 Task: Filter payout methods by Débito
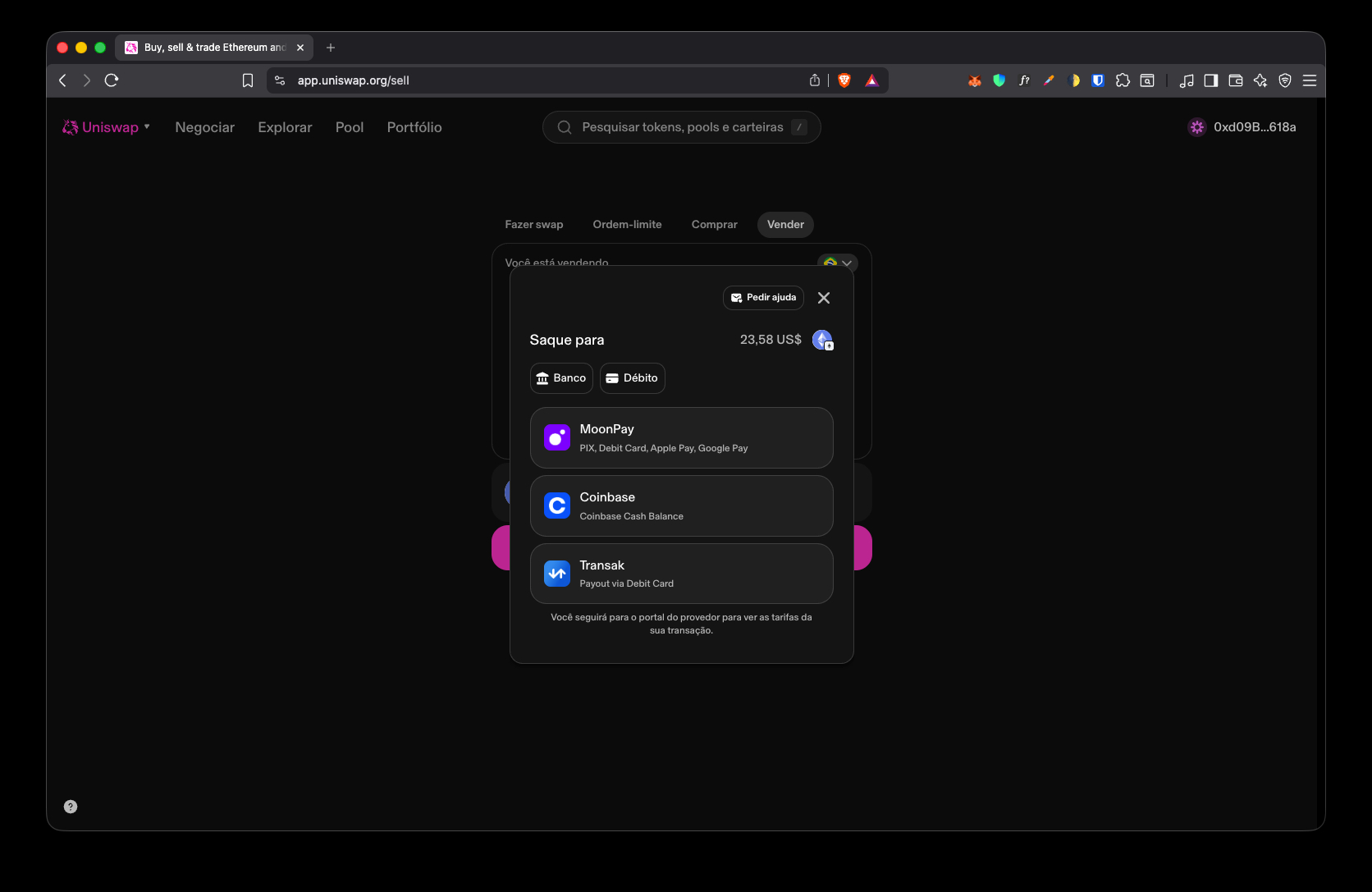point(633,378)
